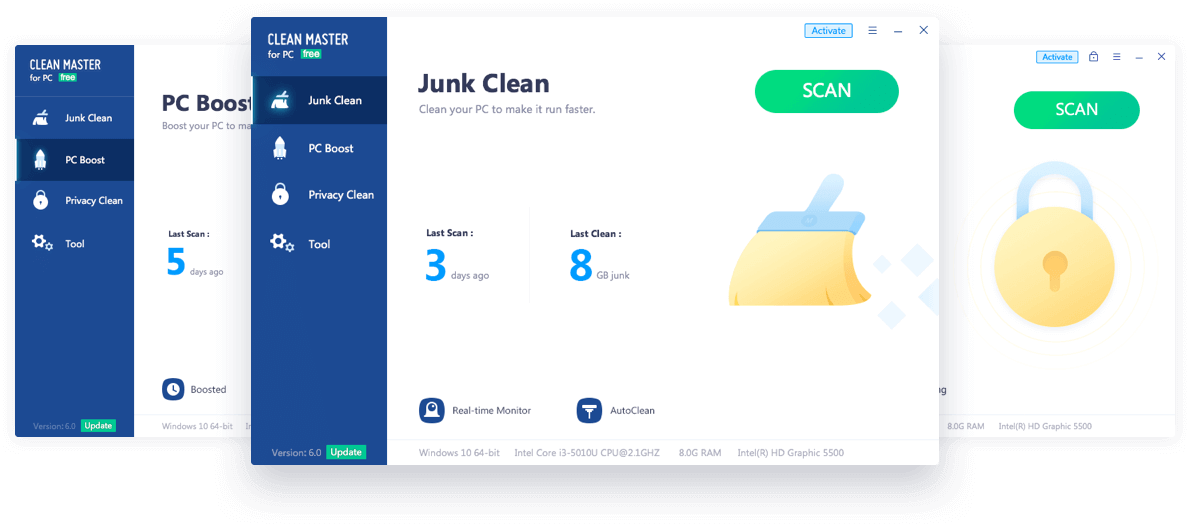Click the Update button in front window
Viewport: 1190px width, 524px height.
coord(346,452)
